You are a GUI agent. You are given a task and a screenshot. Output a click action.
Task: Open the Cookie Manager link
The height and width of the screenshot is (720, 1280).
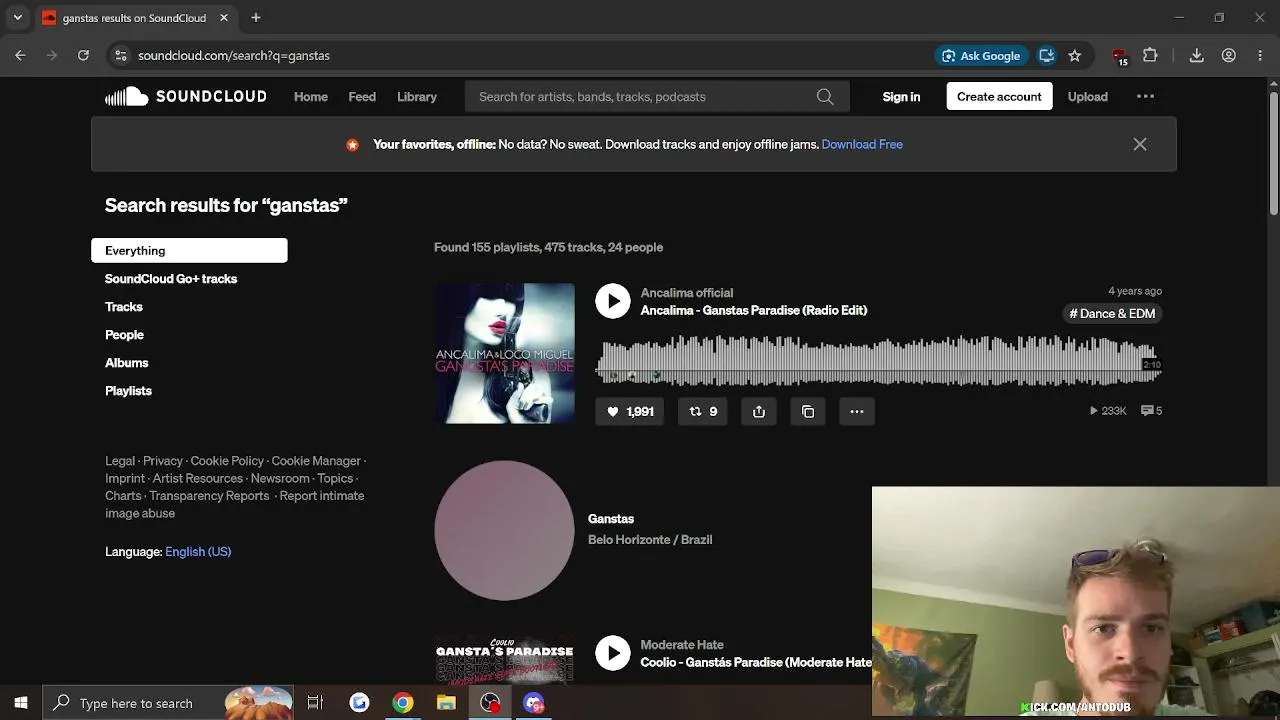pos(316,461)
